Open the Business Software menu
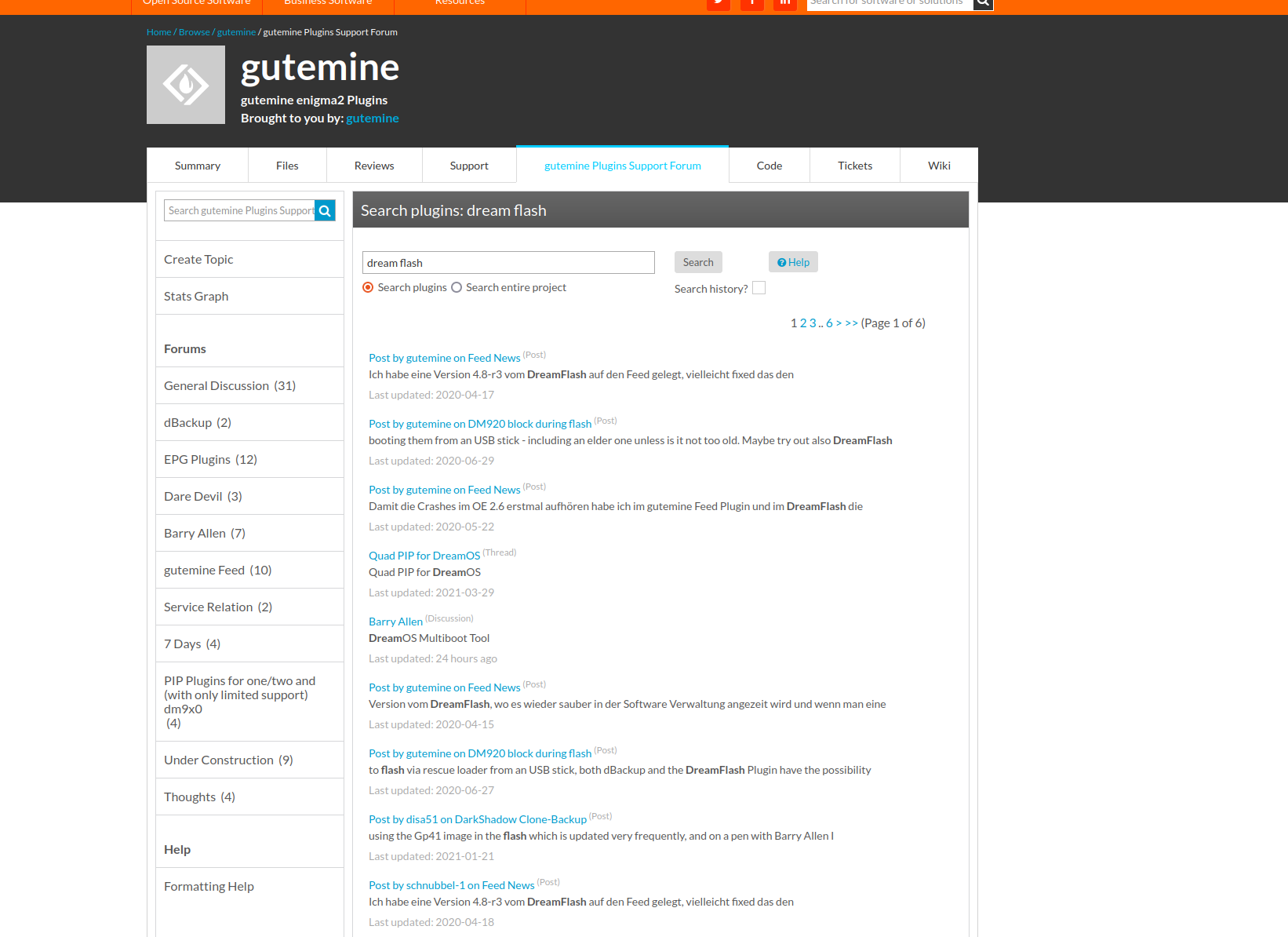Screen dimensions: 1288x937 click(x=328, y=3)
